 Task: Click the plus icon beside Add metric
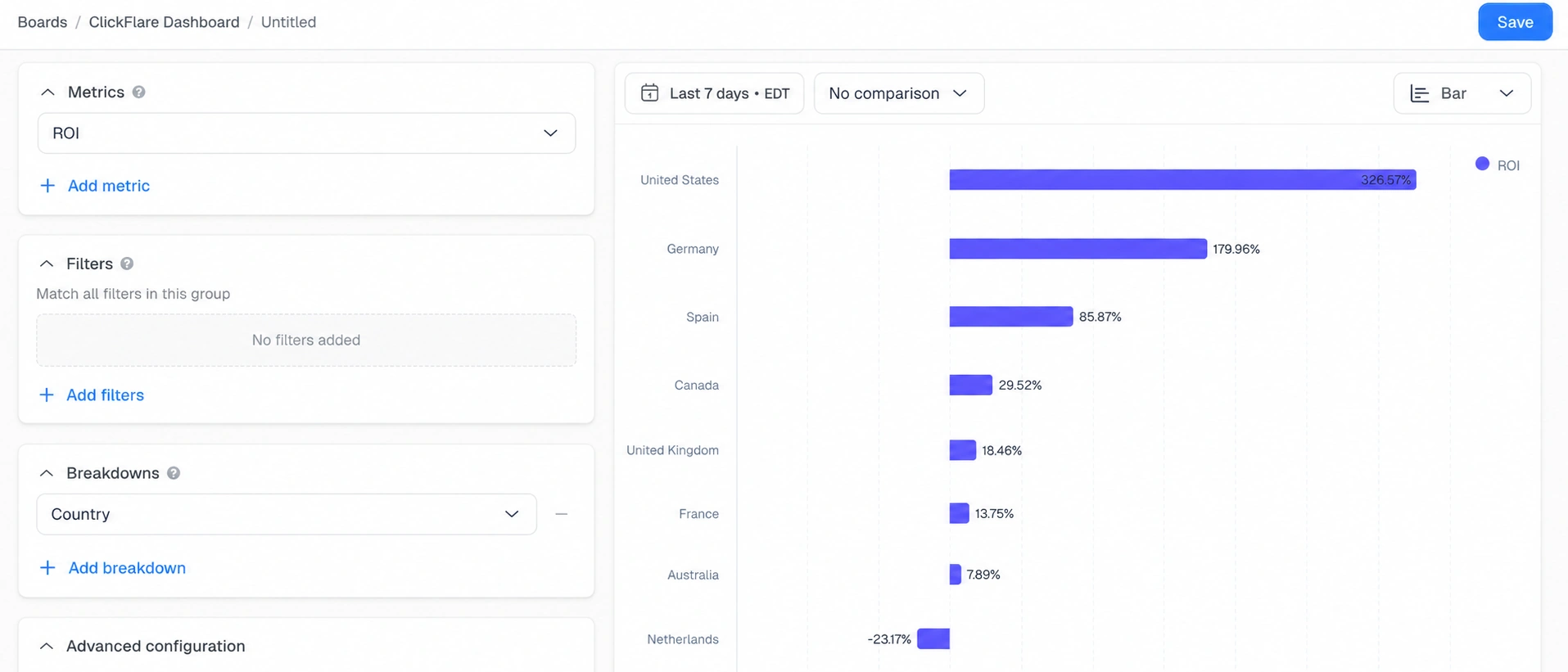click(x=47, y=186)
